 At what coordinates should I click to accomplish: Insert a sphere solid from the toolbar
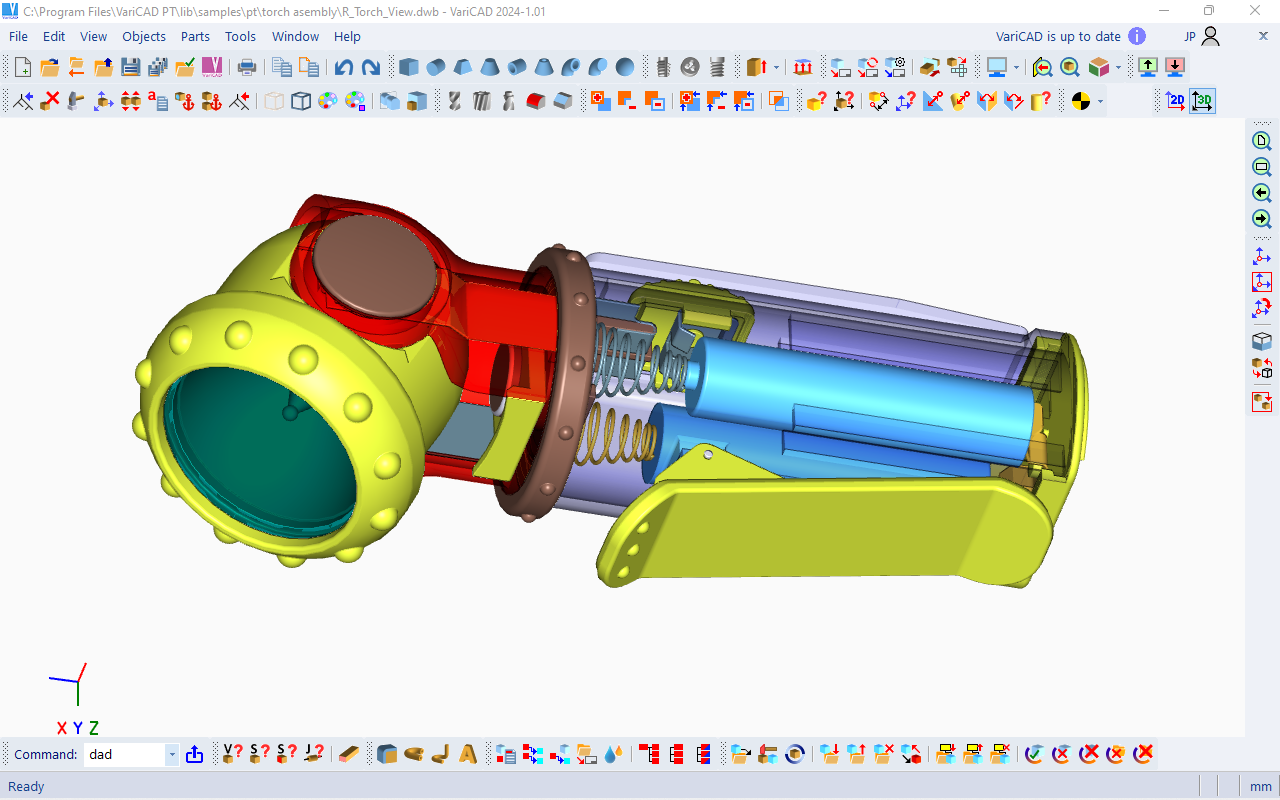pyautogui.click(x=624, y=67)
